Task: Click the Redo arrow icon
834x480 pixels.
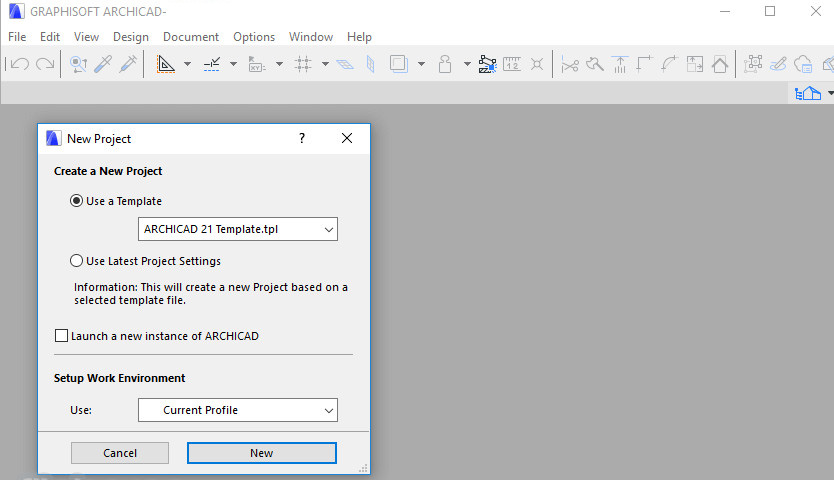Action: click(45, 64)
